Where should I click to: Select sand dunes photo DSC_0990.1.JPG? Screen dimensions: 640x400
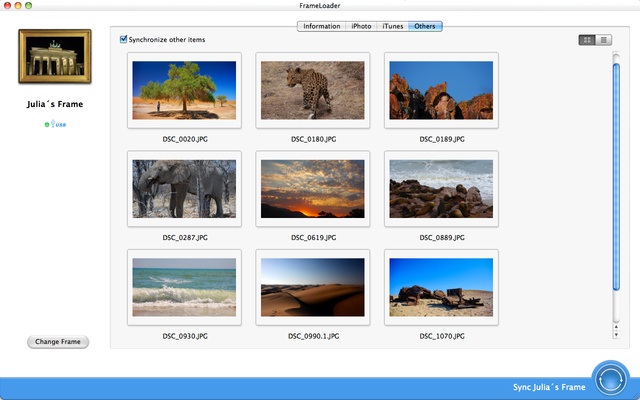click(313, 287)
